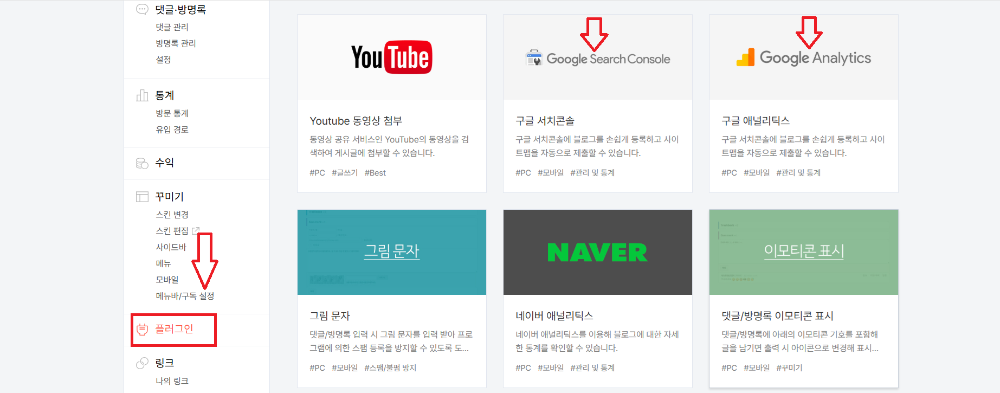The height and width of the screenshot is (393, 1000).
Task: Open 설정 under 댓글·방명록
Action: pyautogui.click(x=163, y=59)
